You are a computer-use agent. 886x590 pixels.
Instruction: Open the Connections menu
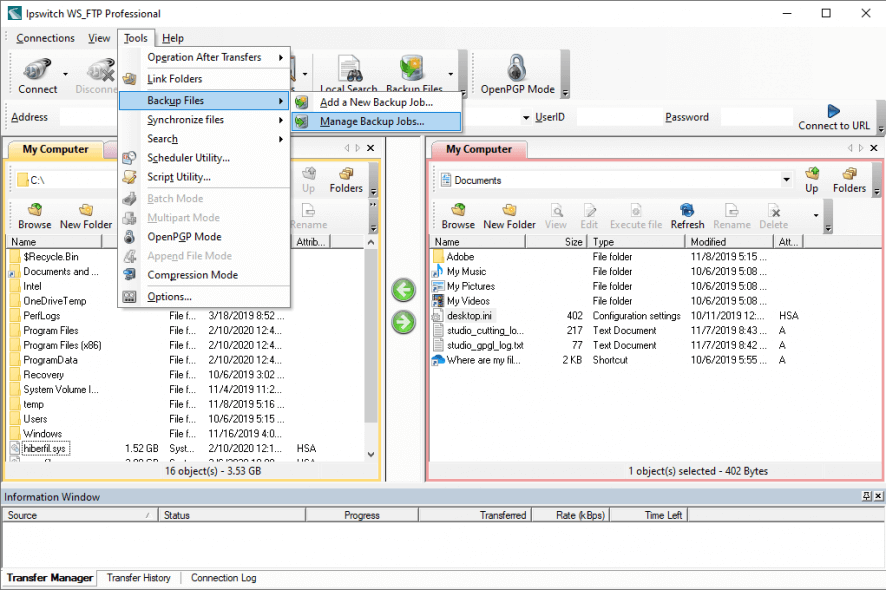[45, 38]
